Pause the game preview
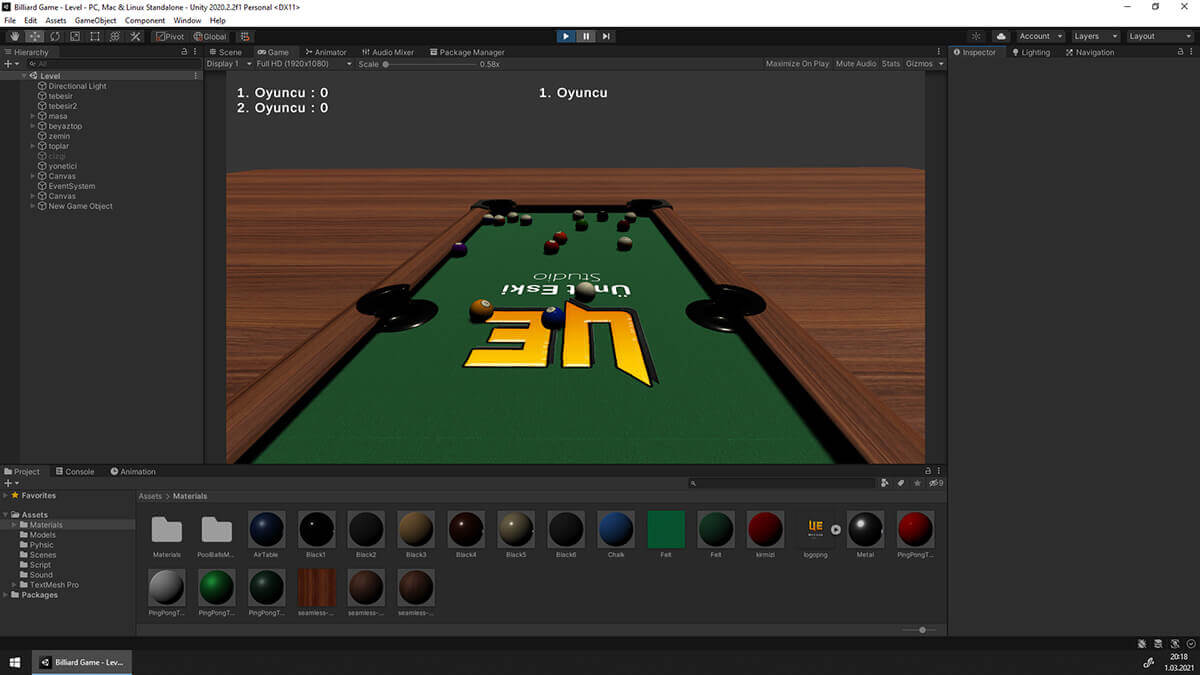The image size is (1200, 675). click(x=586, y=36)
